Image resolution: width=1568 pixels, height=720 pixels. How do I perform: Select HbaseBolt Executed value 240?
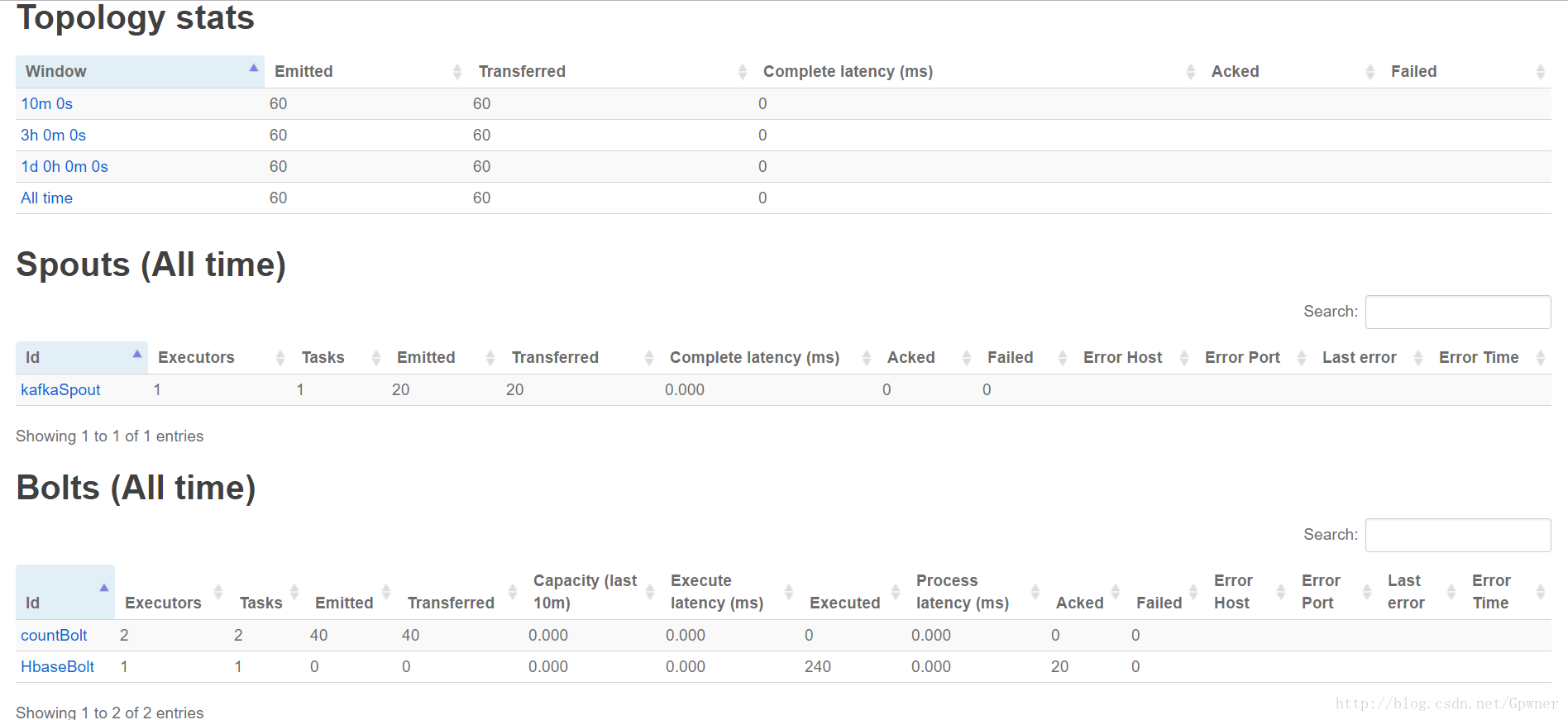click(818, 667)
